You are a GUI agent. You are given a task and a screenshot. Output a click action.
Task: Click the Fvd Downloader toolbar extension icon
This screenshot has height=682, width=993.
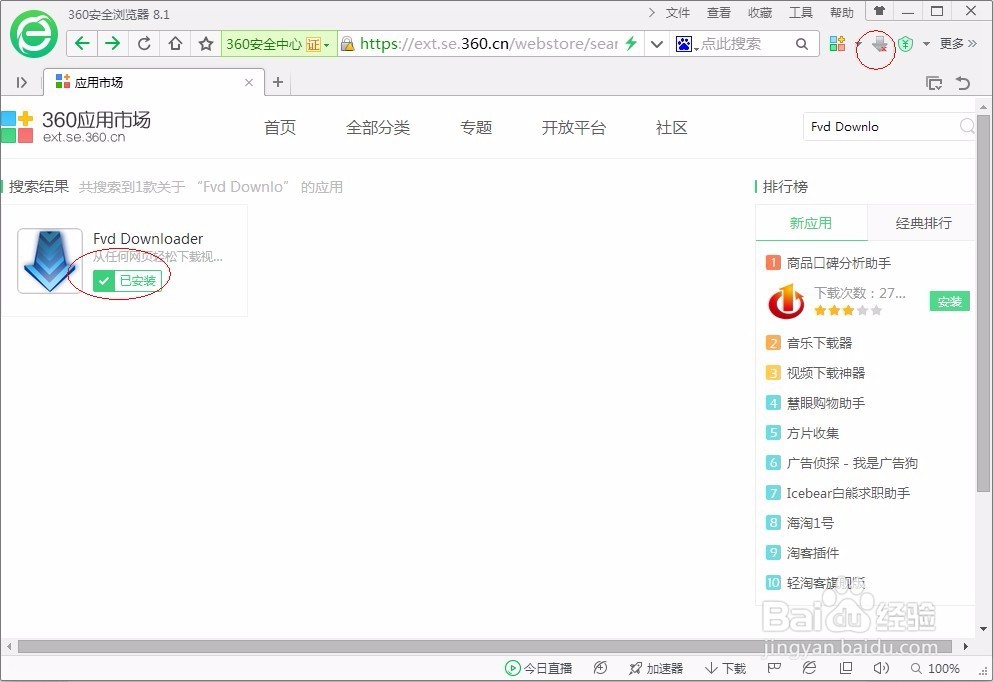878,44
